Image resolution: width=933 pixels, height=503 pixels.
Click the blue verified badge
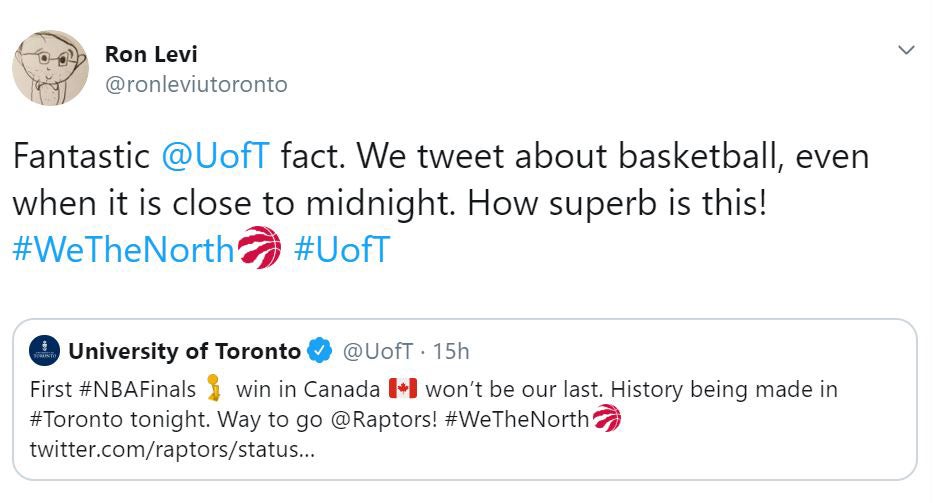[320, 351]
